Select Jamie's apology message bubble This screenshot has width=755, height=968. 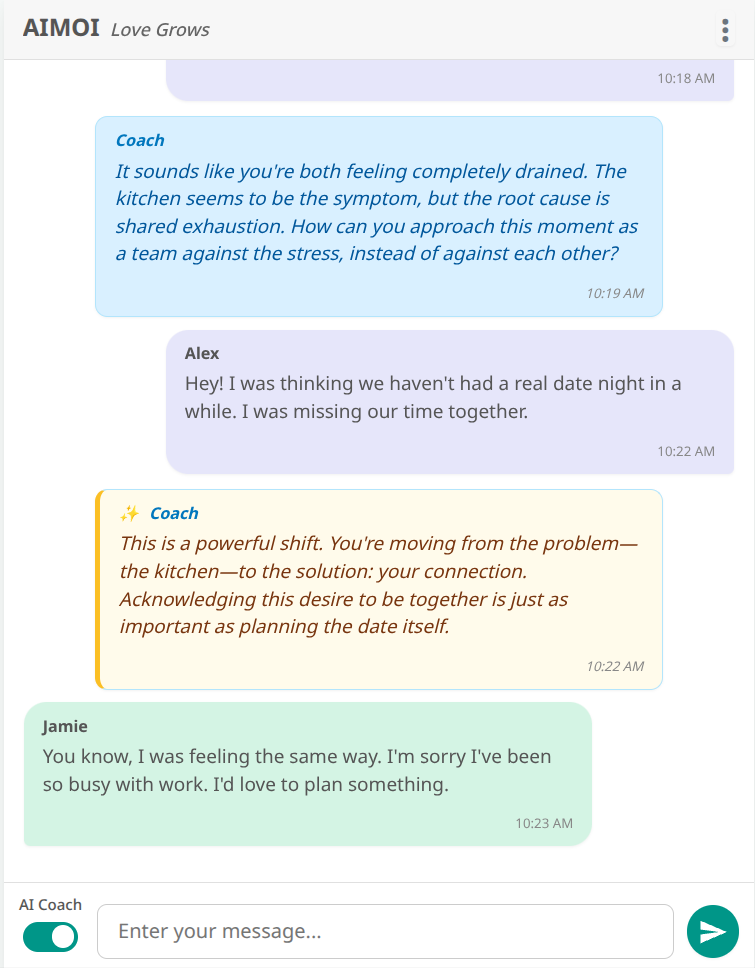tap(307, 772)
